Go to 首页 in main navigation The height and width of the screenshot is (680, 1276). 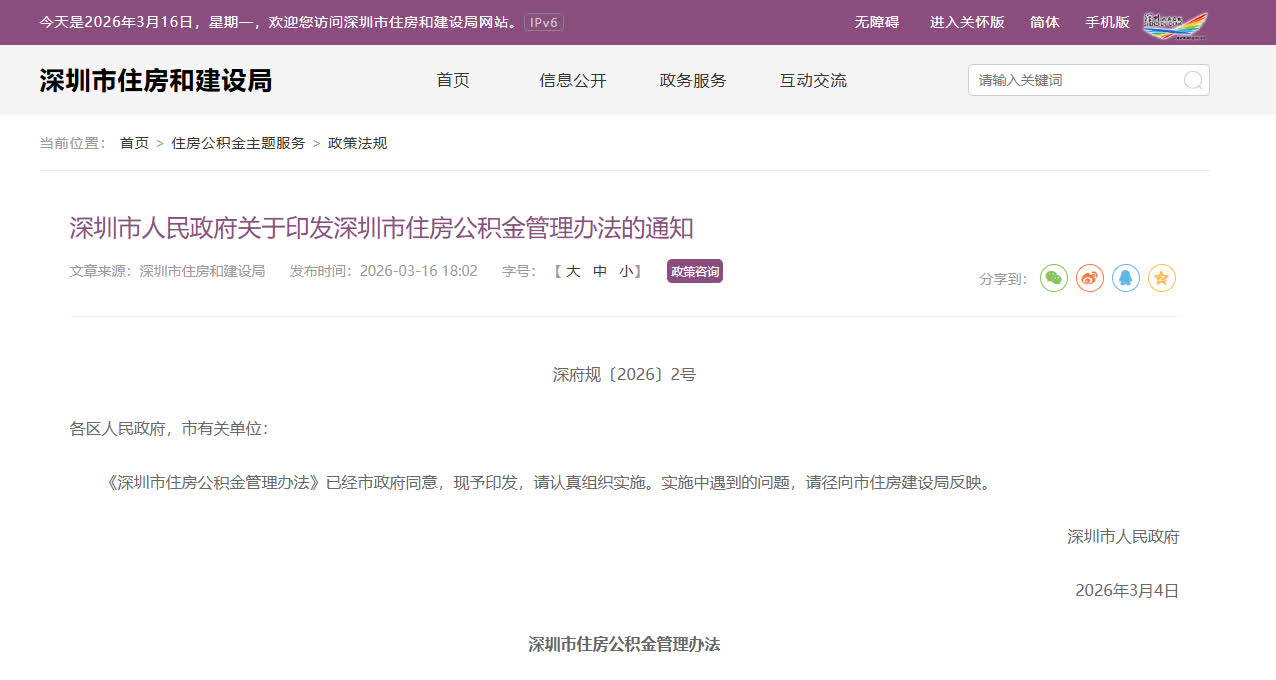tap(453, 81)
